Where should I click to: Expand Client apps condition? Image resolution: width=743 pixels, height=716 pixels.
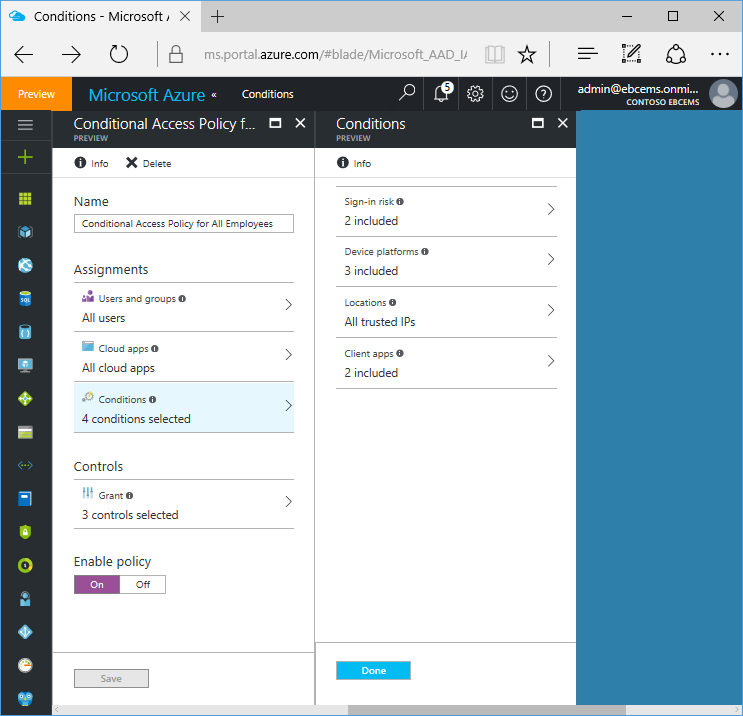[446, 363]
